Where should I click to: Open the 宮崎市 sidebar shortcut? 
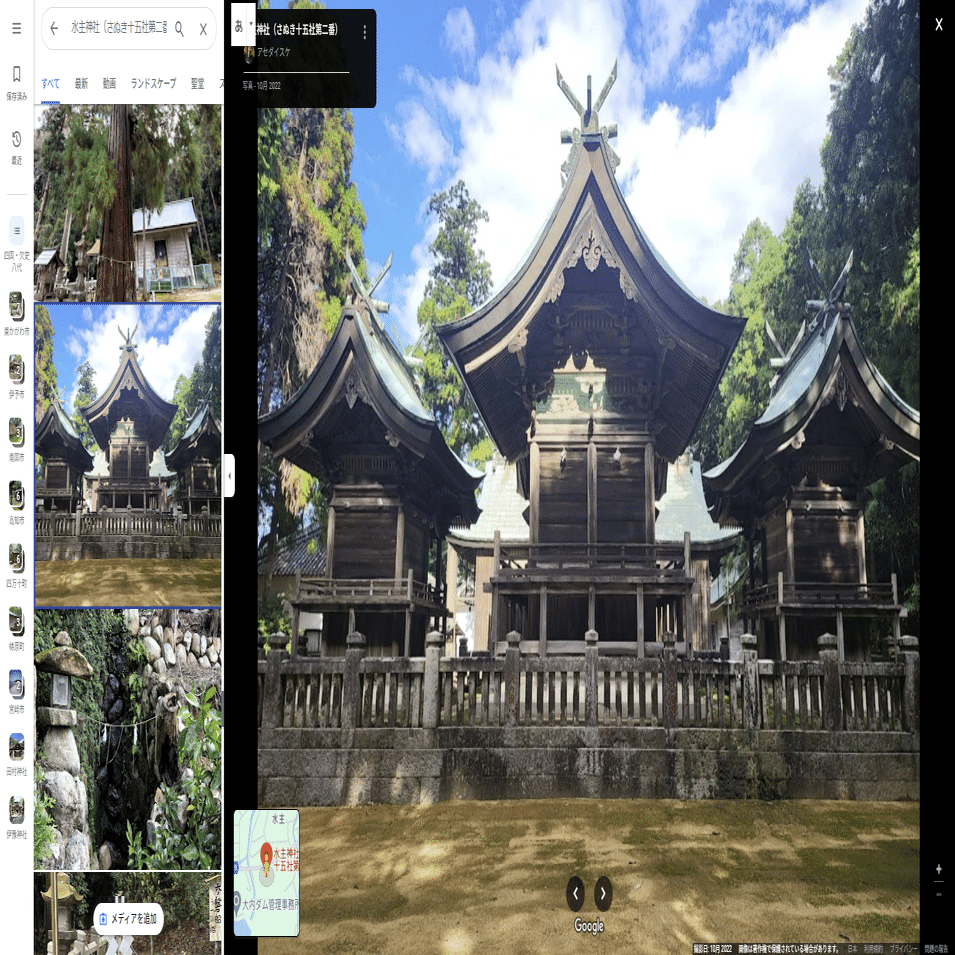[16, 691]
